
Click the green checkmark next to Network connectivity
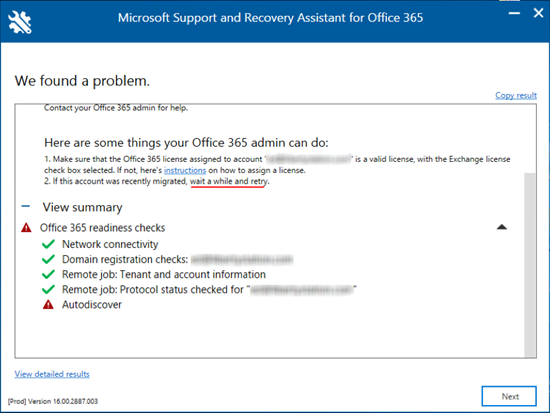click(48, 244)
